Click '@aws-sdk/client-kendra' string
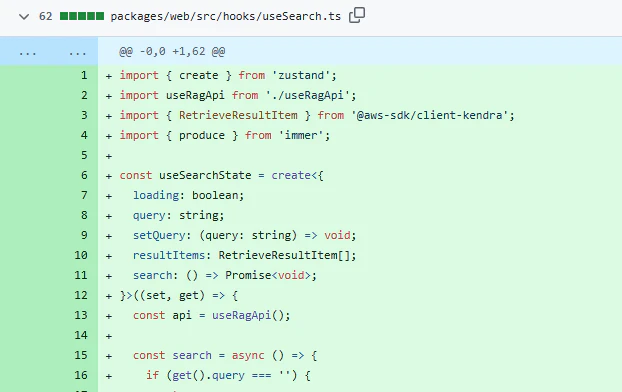This screenshot has width=622, height=392. point(430,115)
